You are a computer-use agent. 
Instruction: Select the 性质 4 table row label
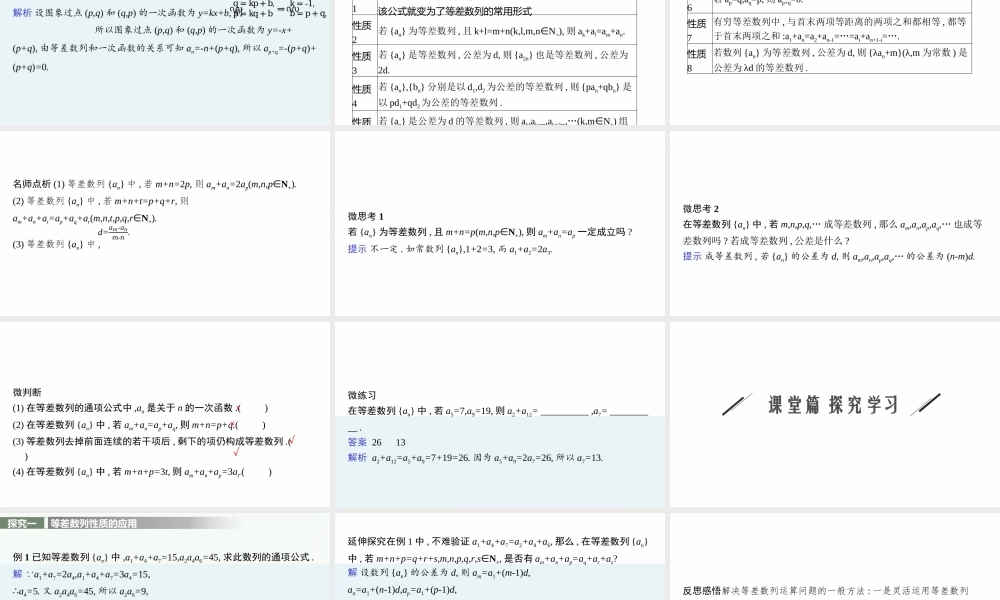(362, 96)
